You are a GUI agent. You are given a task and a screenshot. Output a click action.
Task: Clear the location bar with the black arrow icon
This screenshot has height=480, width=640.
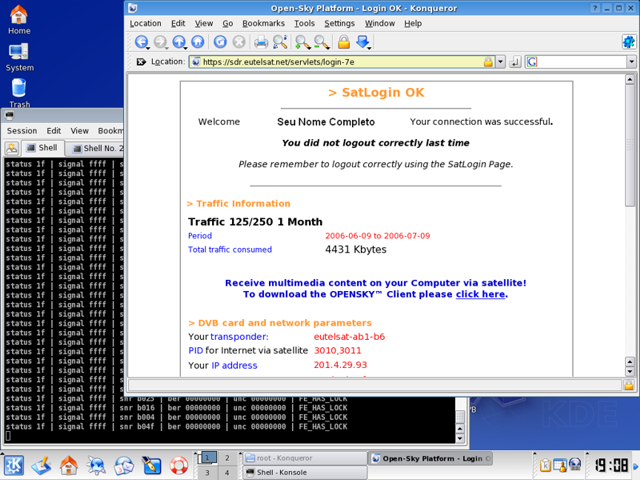click(x=141, y=62)
